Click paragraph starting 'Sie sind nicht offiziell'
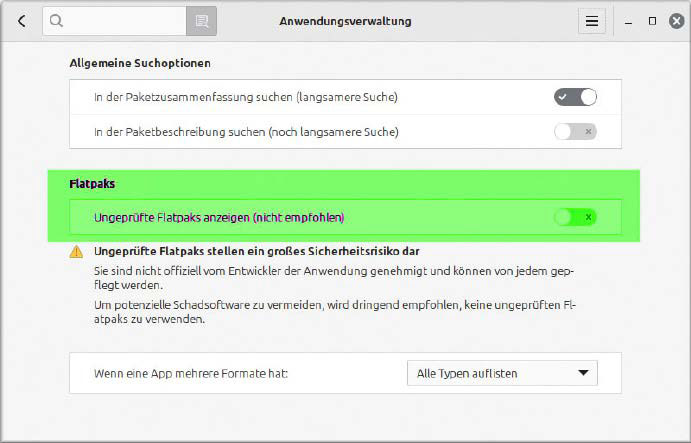The image size is (691, 443). (x=334, y=278)
